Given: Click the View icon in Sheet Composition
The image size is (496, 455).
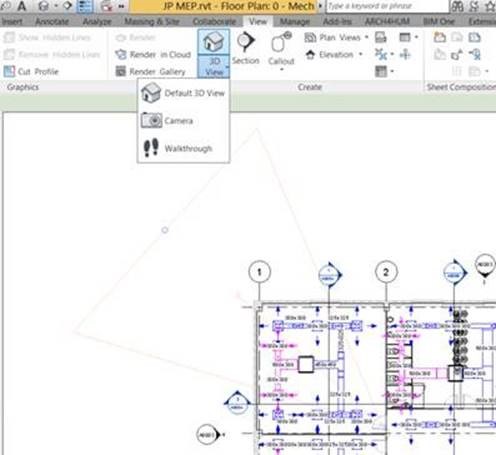Looking at the screenshot, I should (x=457, y=37).
